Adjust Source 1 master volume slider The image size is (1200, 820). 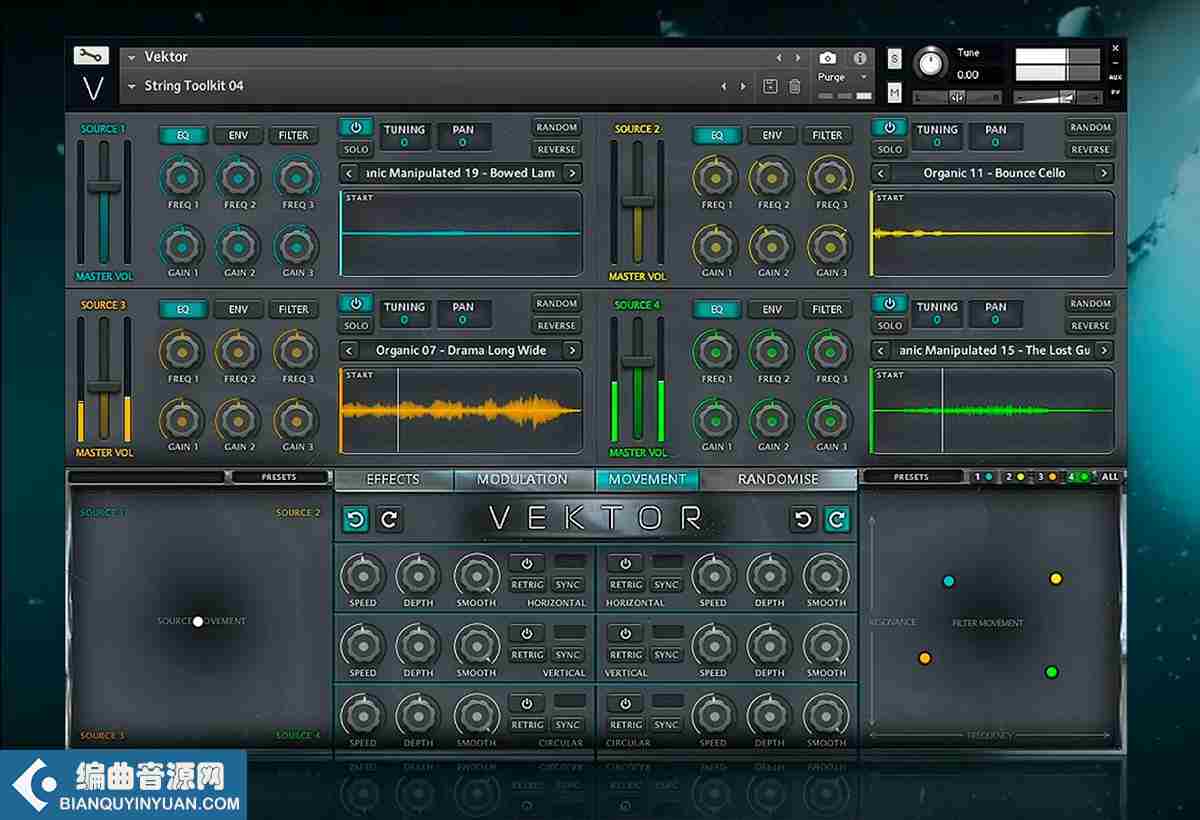(103, 187)
